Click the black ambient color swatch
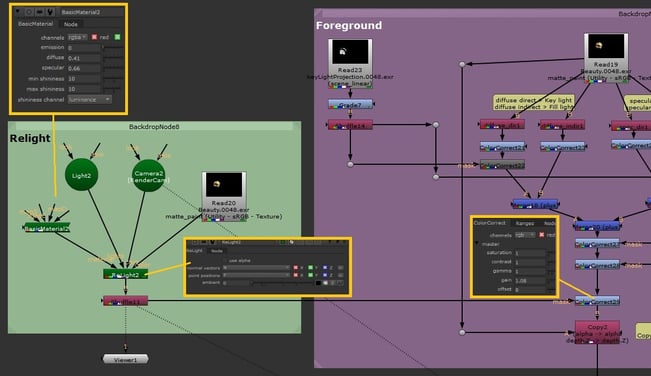Screen dimensions: 651x376 pyautogui.click(x=318, y=283)
